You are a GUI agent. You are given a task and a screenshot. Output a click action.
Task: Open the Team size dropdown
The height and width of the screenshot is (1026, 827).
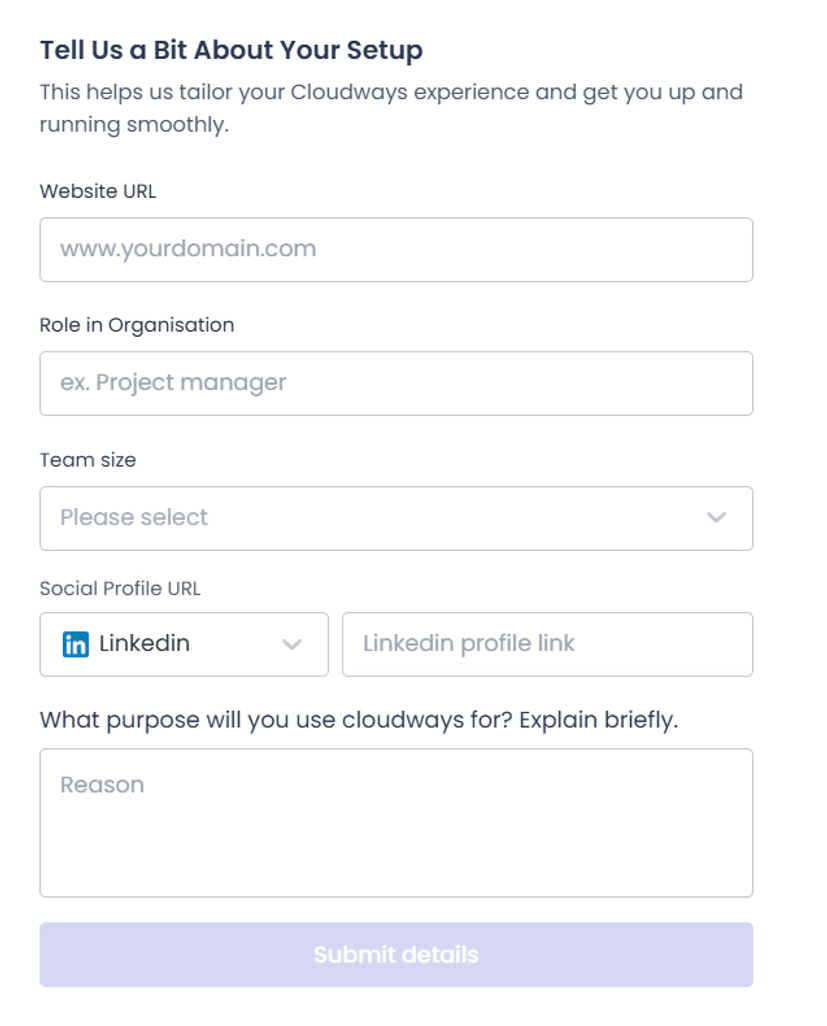click(x=396, y=518)
